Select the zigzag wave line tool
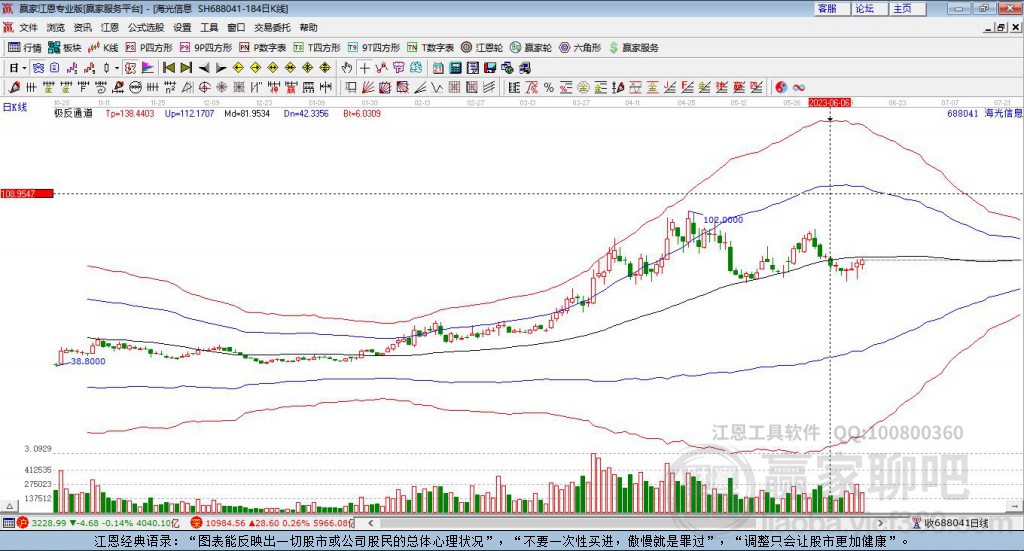Image resolution: width=1024 pixels, height=551 pixels. click(436, 87)
